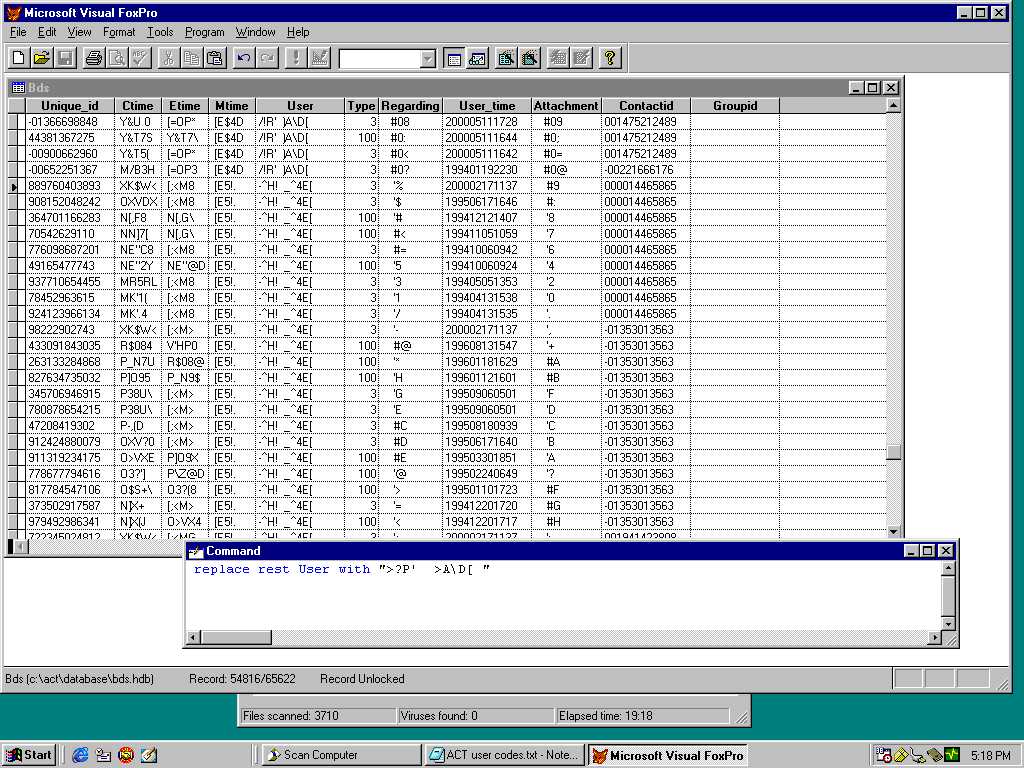Select Contactid cell -00221666176
Screen dimensions: 1024x768
(x=646, y=170)
